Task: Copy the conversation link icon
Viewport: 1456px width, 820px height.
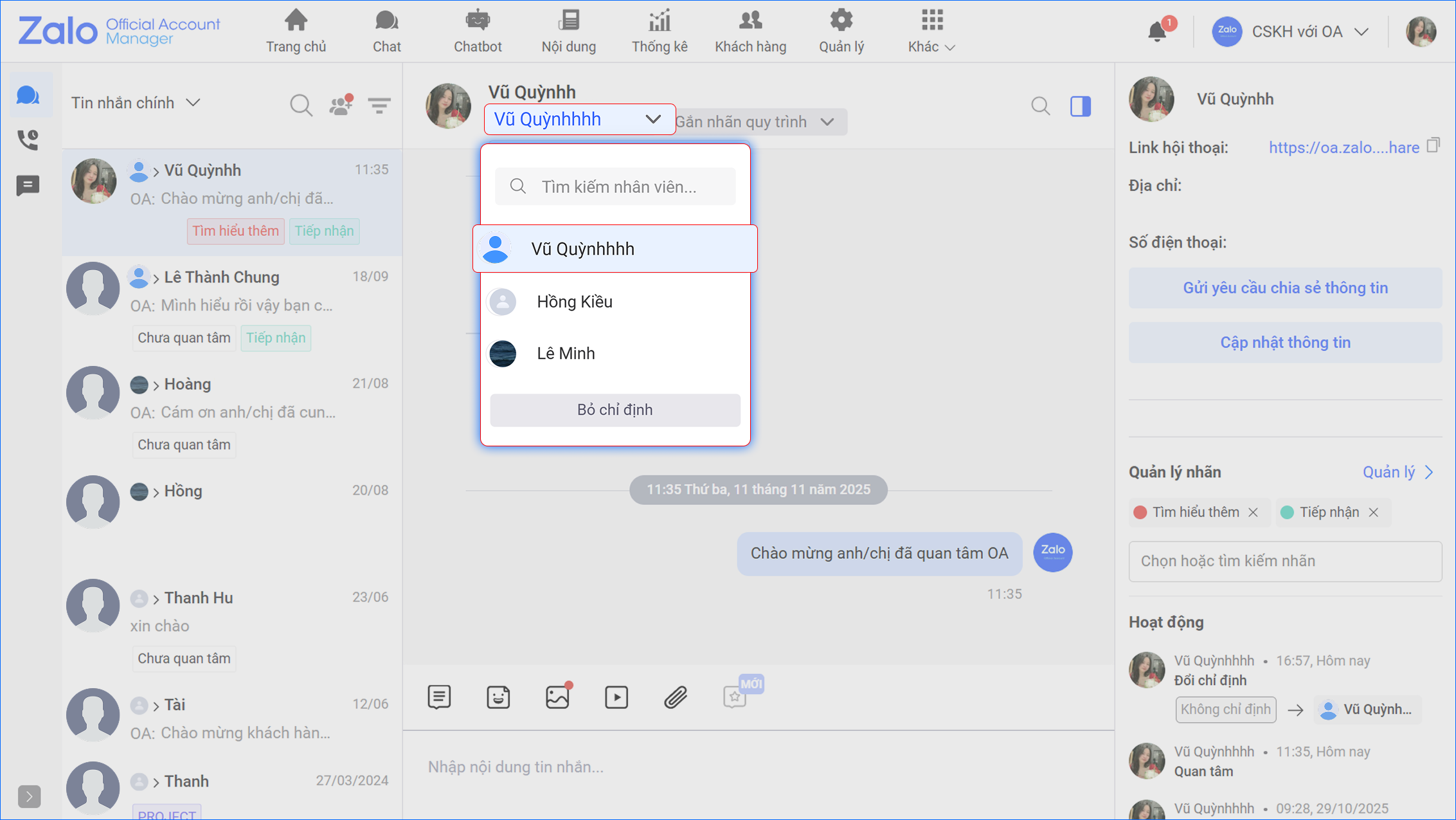Action: tap(1434, 145)
